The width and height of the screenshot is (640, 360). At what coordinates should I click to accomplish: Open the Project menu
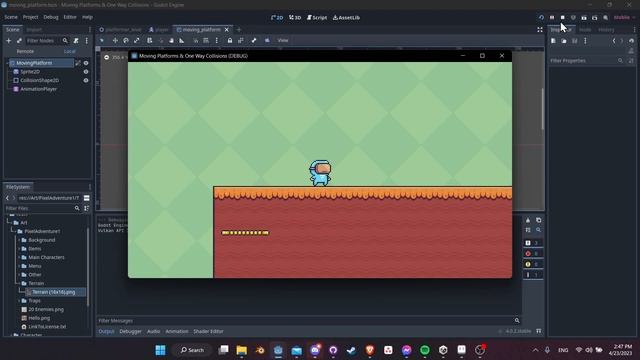[x=31, y=17]
